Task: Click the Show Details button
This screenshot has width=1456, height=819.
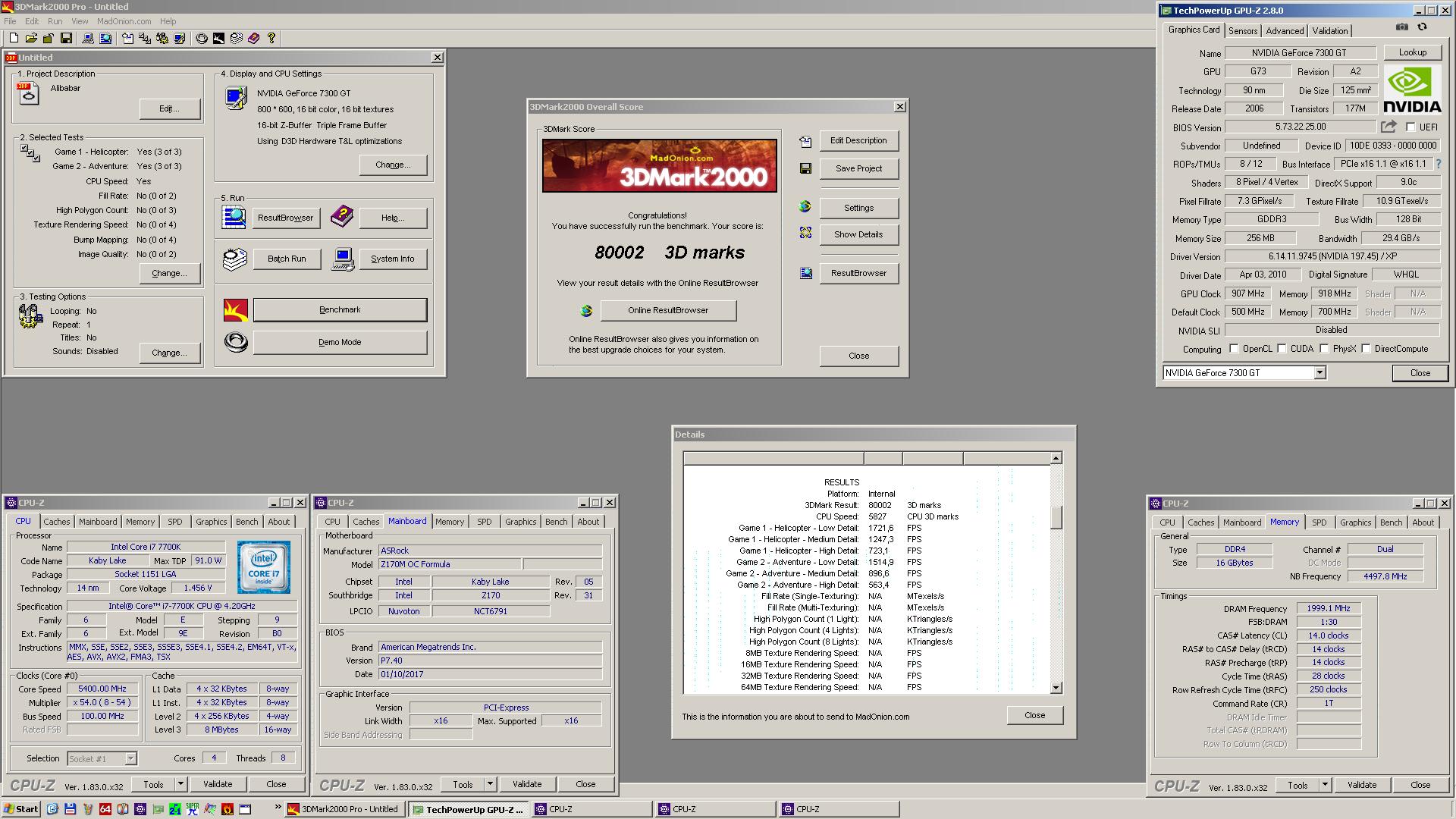Action: pos(858,234)
